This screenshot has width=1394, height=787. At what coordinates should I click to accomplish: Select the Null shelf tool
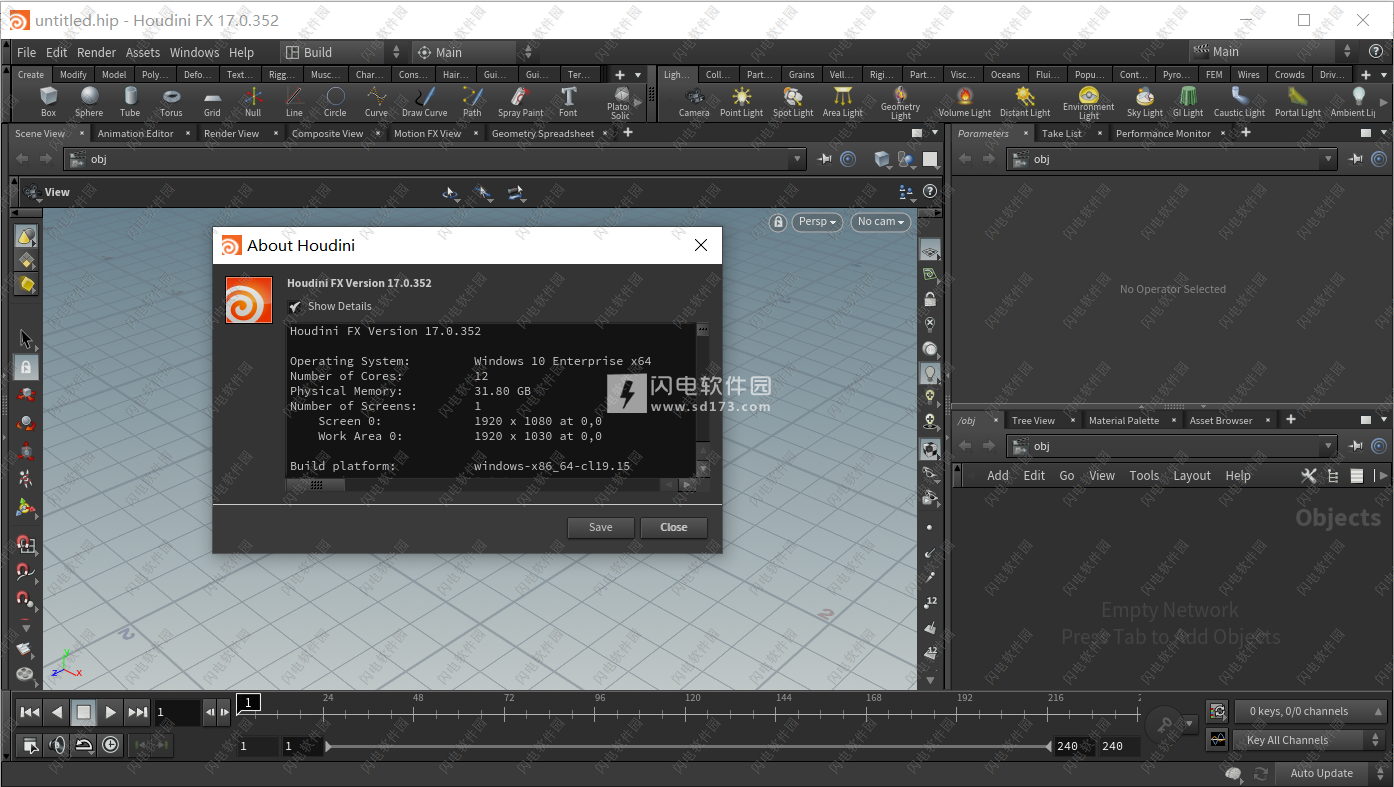point(253,101)
